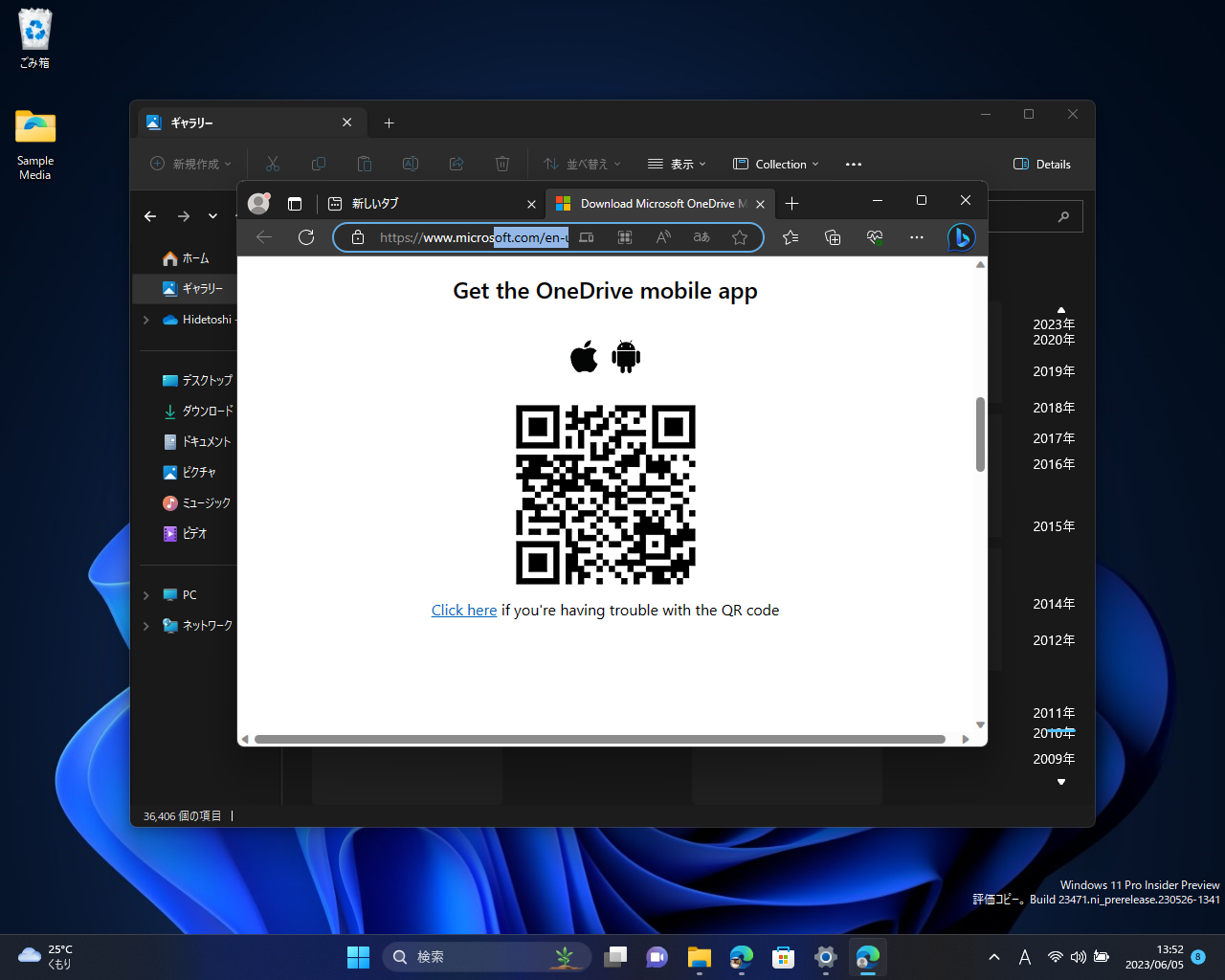Open the 並べ替え sort dropdown

(582, 164)
